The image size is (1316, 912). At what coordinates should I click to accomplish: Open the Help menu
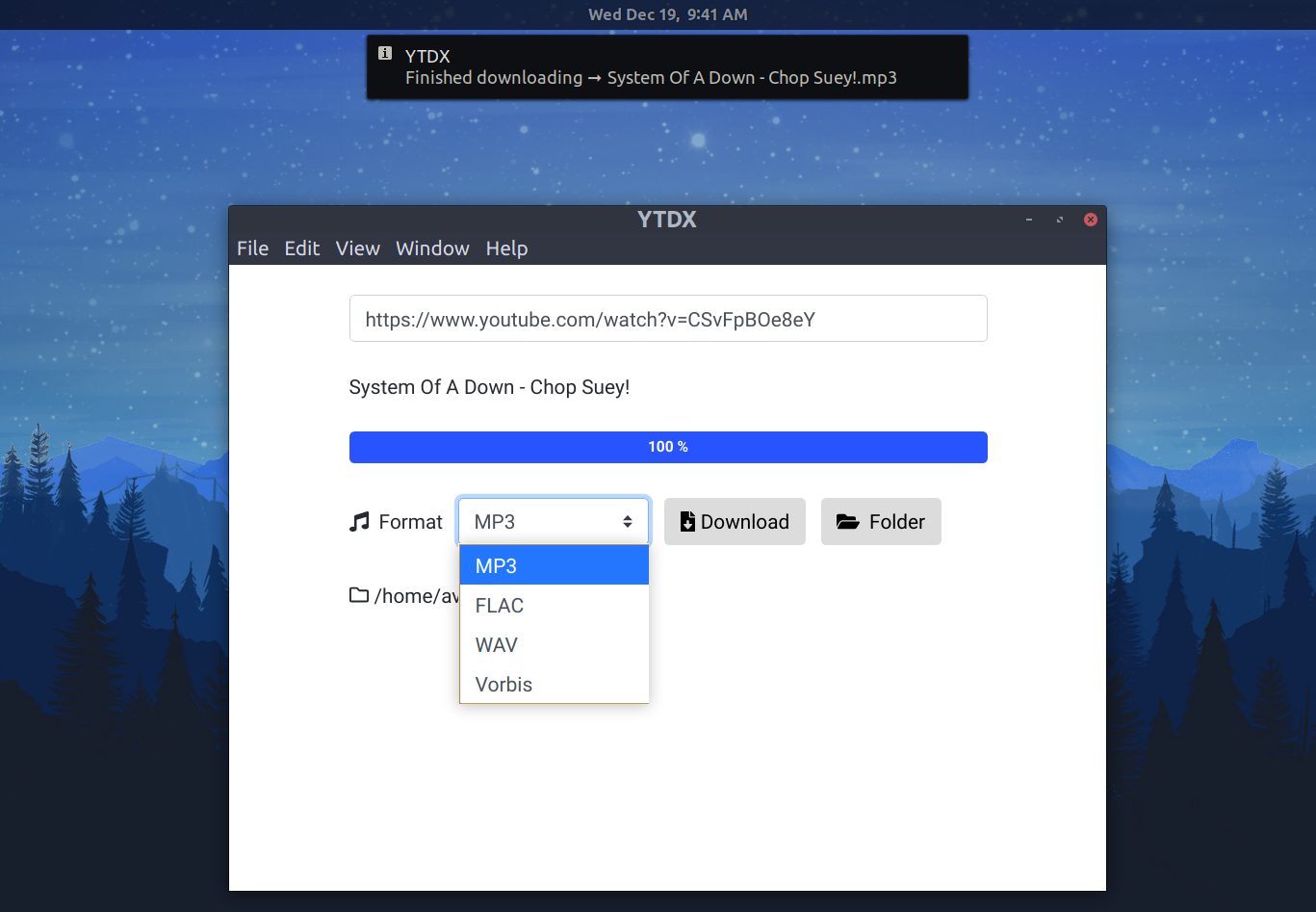click(506, 248)
